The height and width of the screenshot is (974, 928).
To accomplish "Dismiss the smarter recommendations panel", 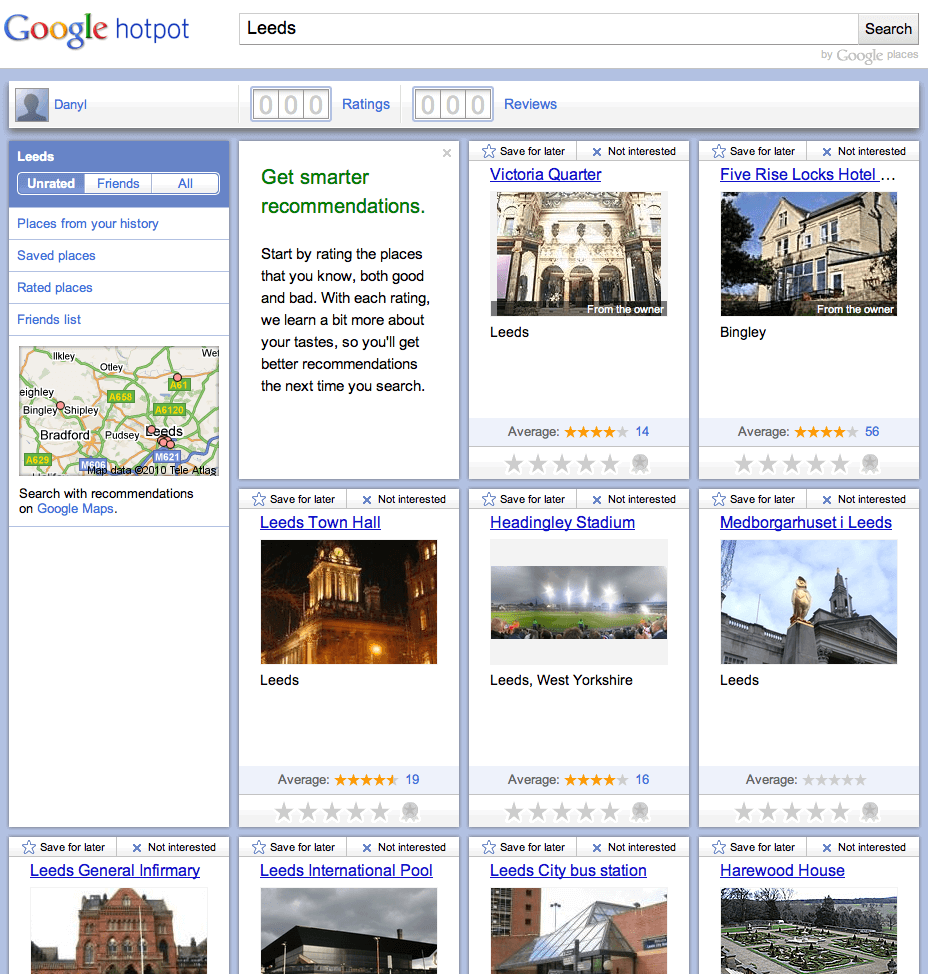I will 447,153.
